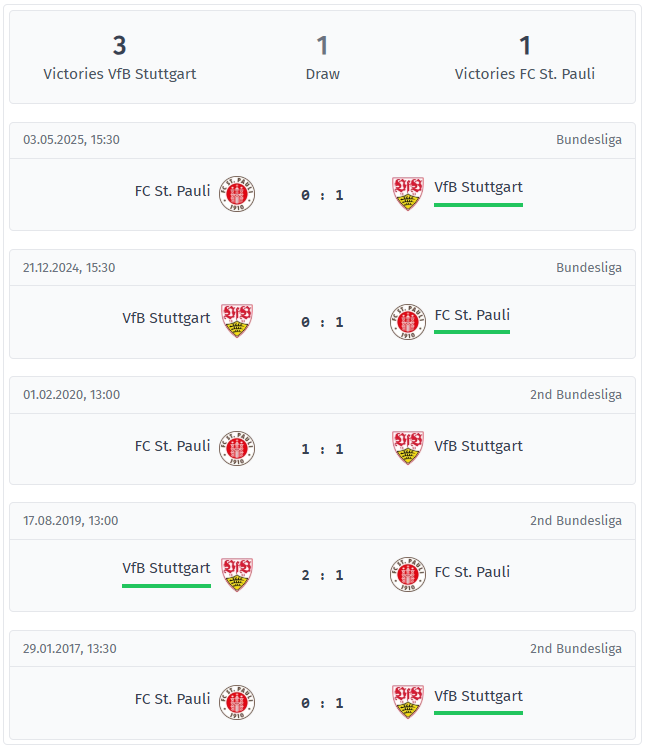Select the 0 : 1 score of 03.05.2025 match
The width and height of the screenshot is (648, 751).
point(322,195)
